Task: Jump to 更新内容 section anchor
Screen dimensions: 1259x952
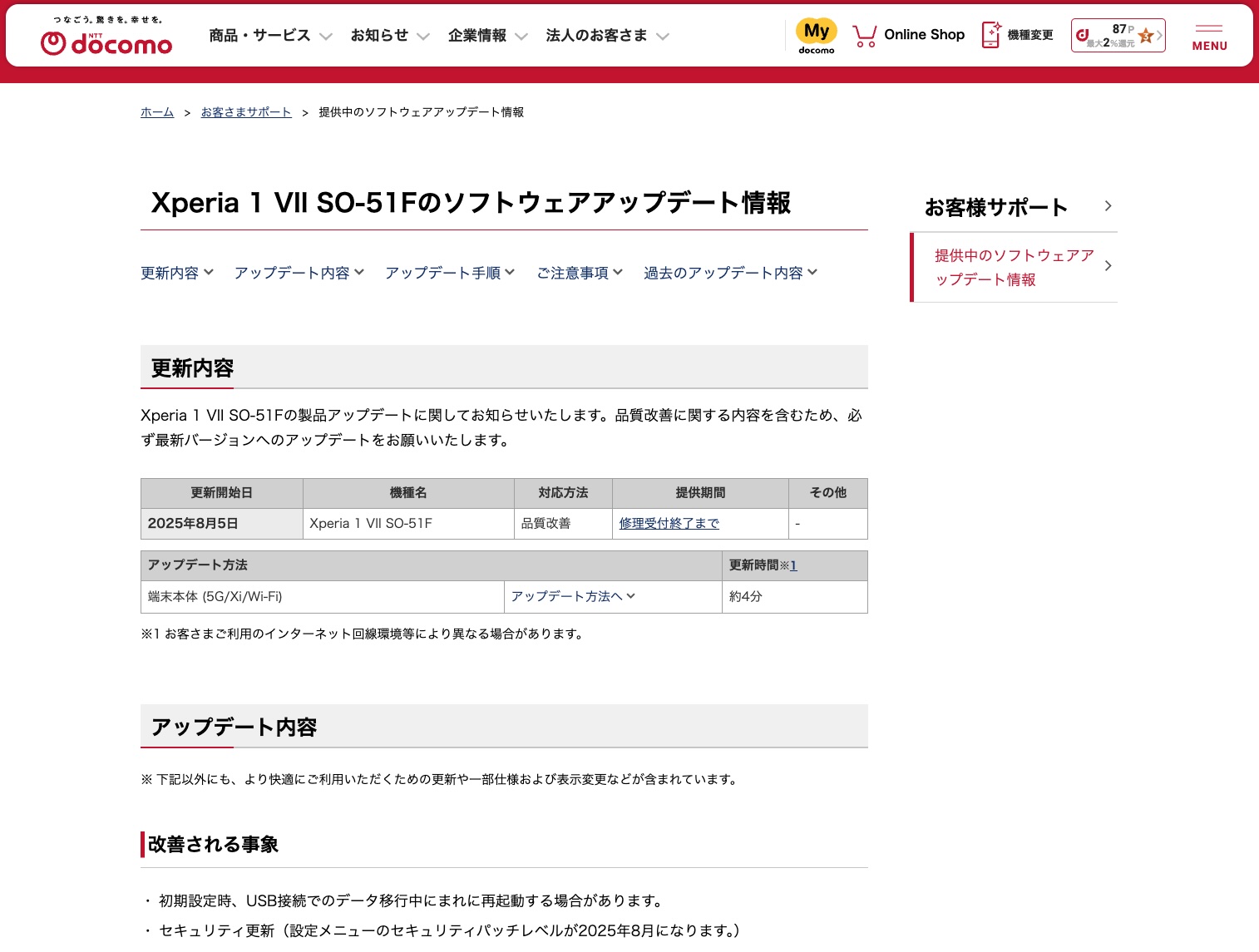Action: (x=177, y=273)
